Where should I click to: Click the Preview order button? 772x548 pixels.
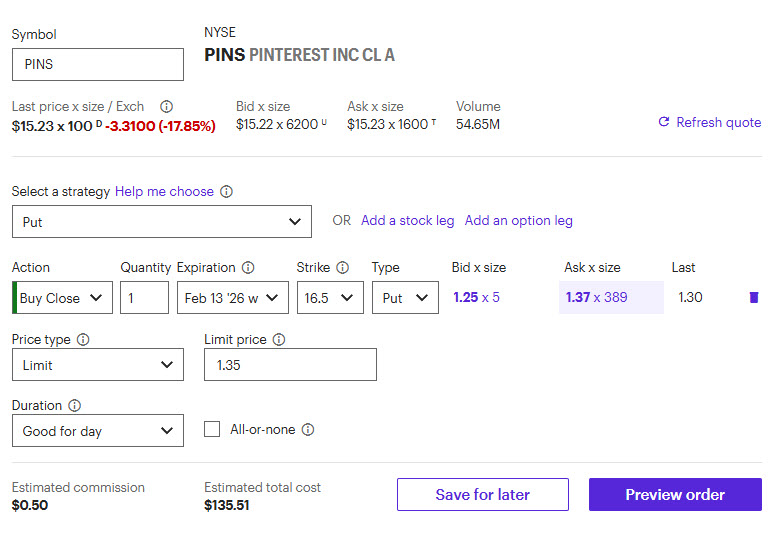click(675, 495)
